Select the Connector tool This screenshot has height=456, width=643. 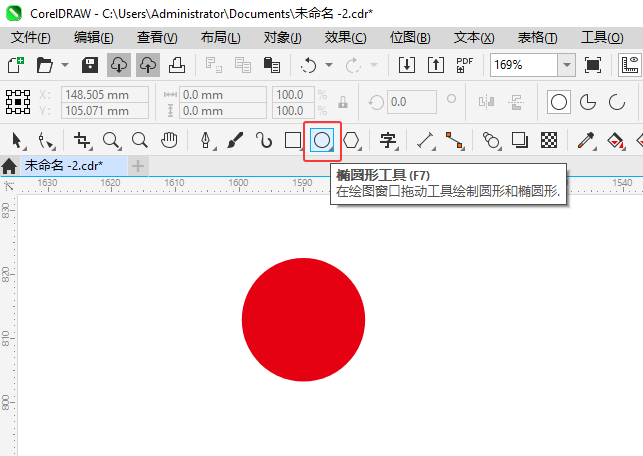(x=454, y=141)
